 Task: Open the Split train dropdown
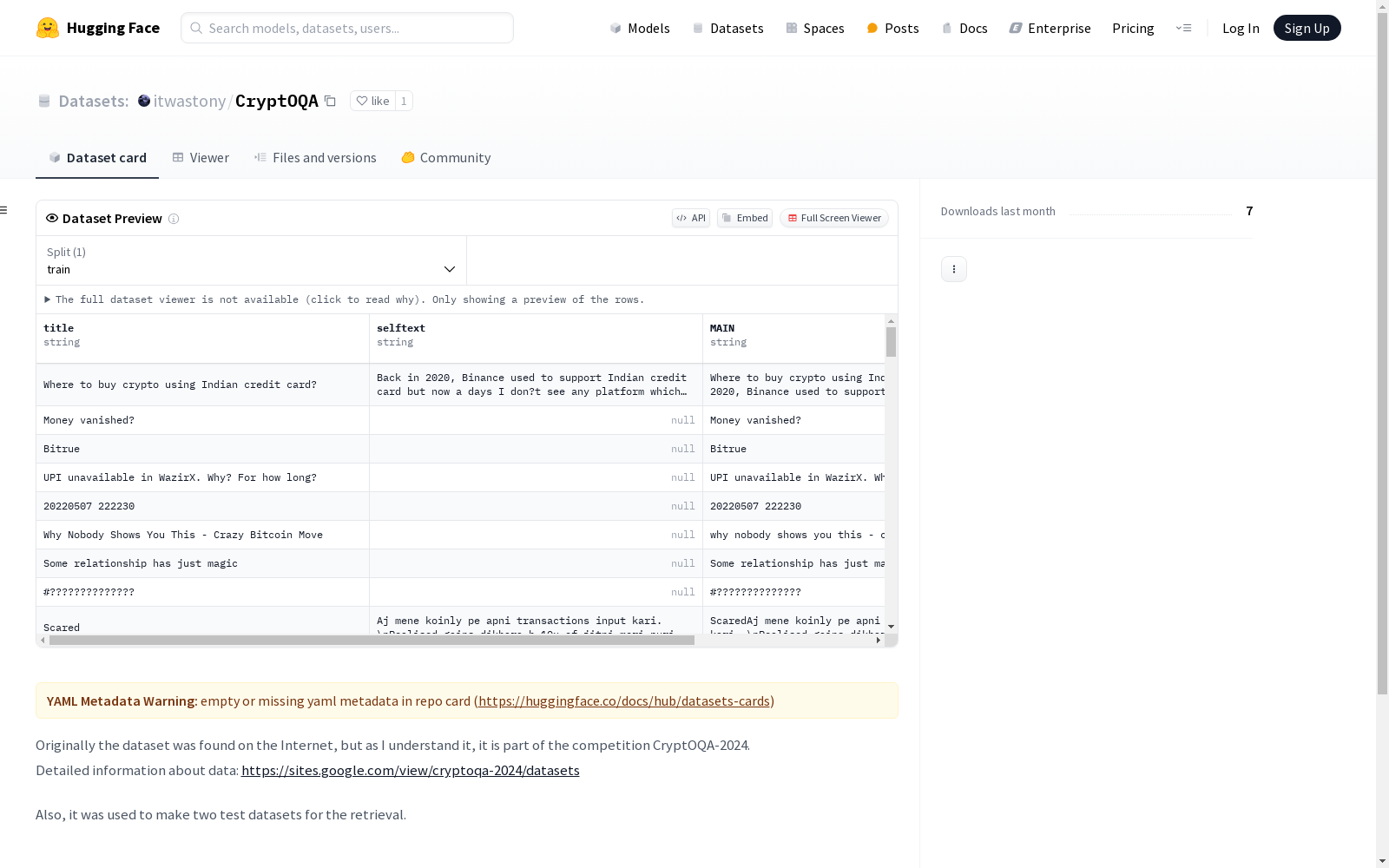pyautogui.click(x=252, y=260)
